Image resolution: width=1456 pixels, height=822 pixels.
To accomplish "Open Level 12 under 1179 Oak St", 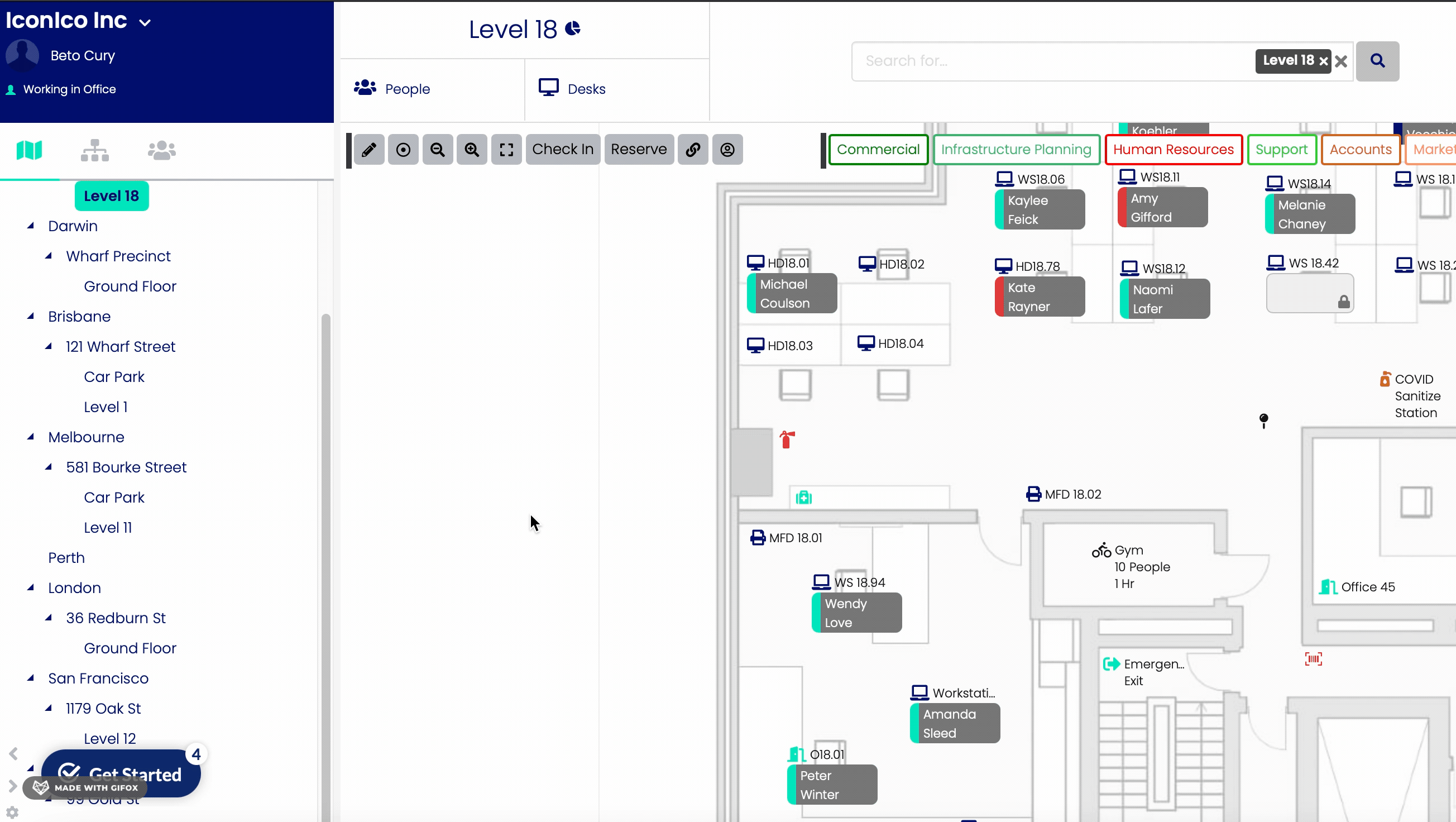I will click(x=109, y=738).
